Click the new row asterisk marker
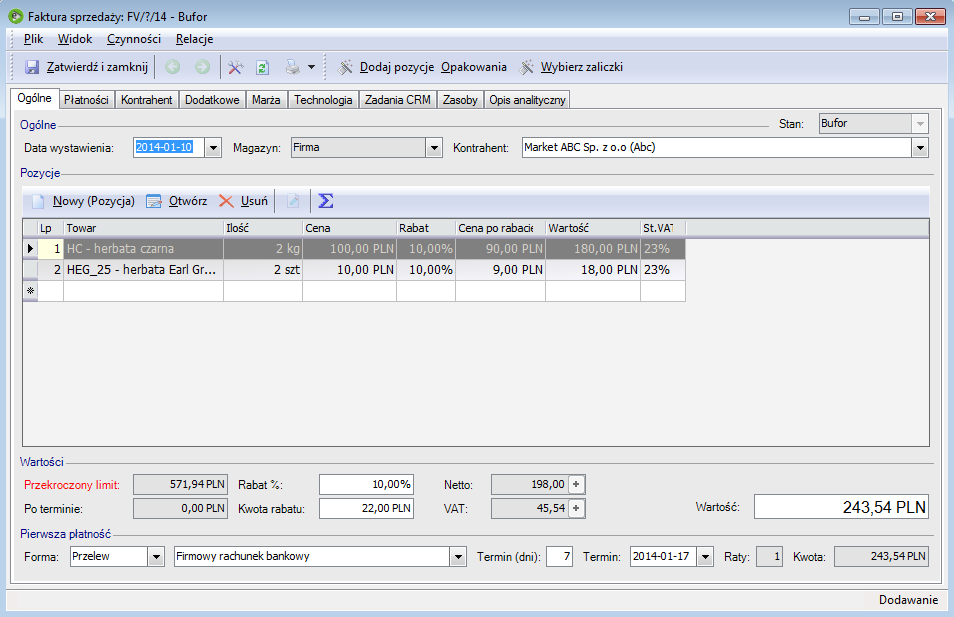Screen dimensions: 954x617 click(x=30, y=291)
